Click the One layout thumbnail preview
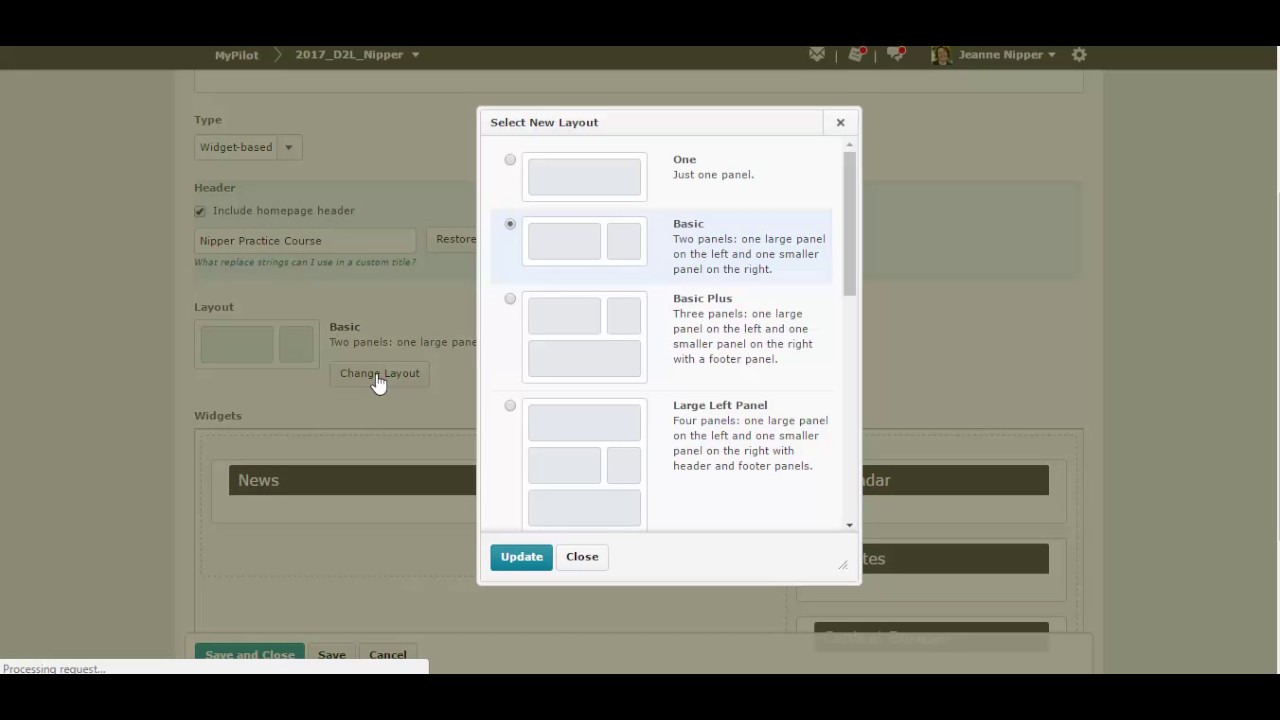 tap(585, 177)
